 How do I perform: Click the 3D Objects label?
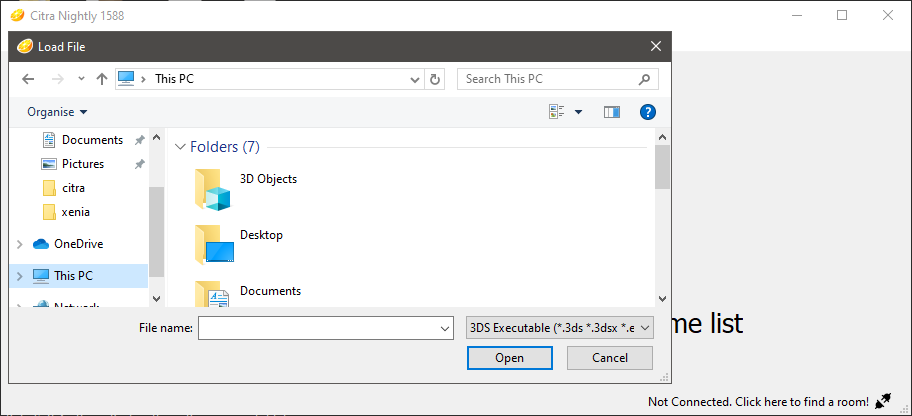point(268,179)
